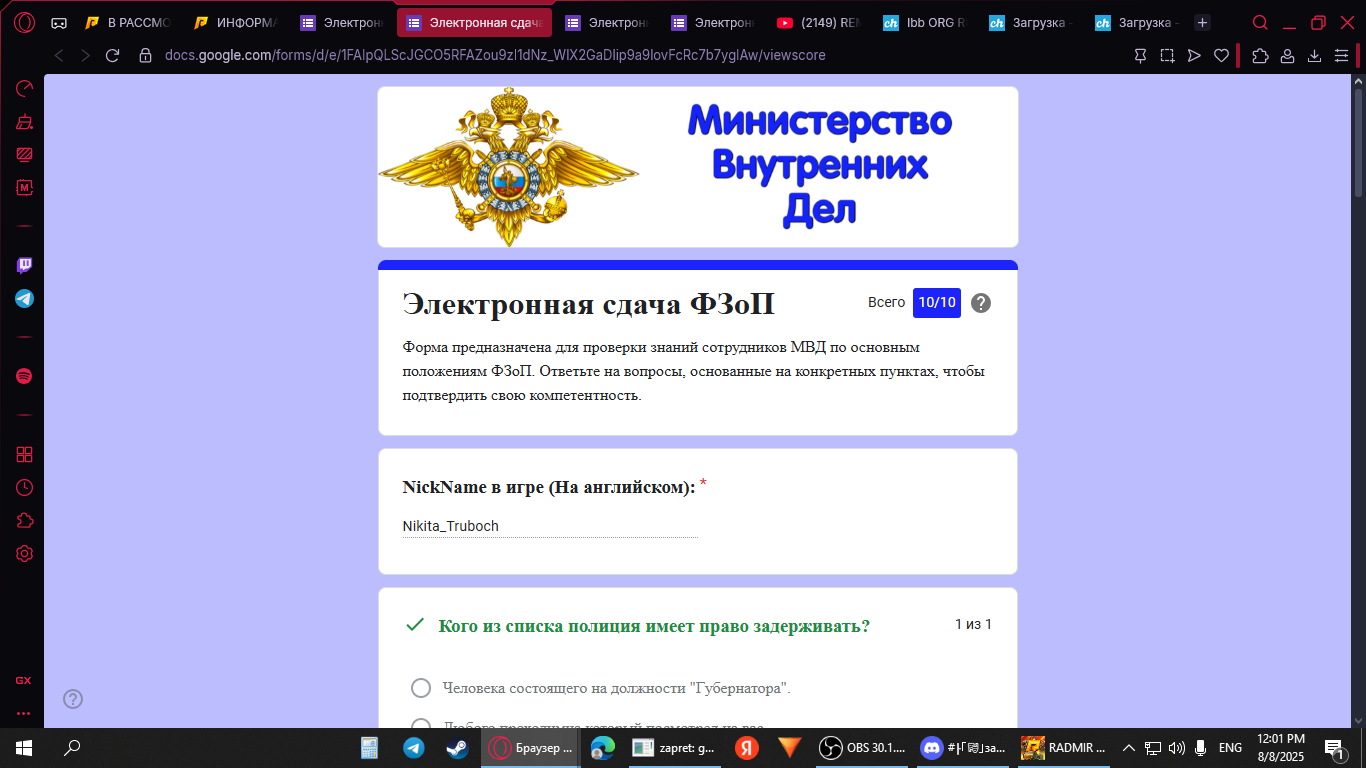
Task: Open Yandex browser from the taskbar
Action: point(747,748)
